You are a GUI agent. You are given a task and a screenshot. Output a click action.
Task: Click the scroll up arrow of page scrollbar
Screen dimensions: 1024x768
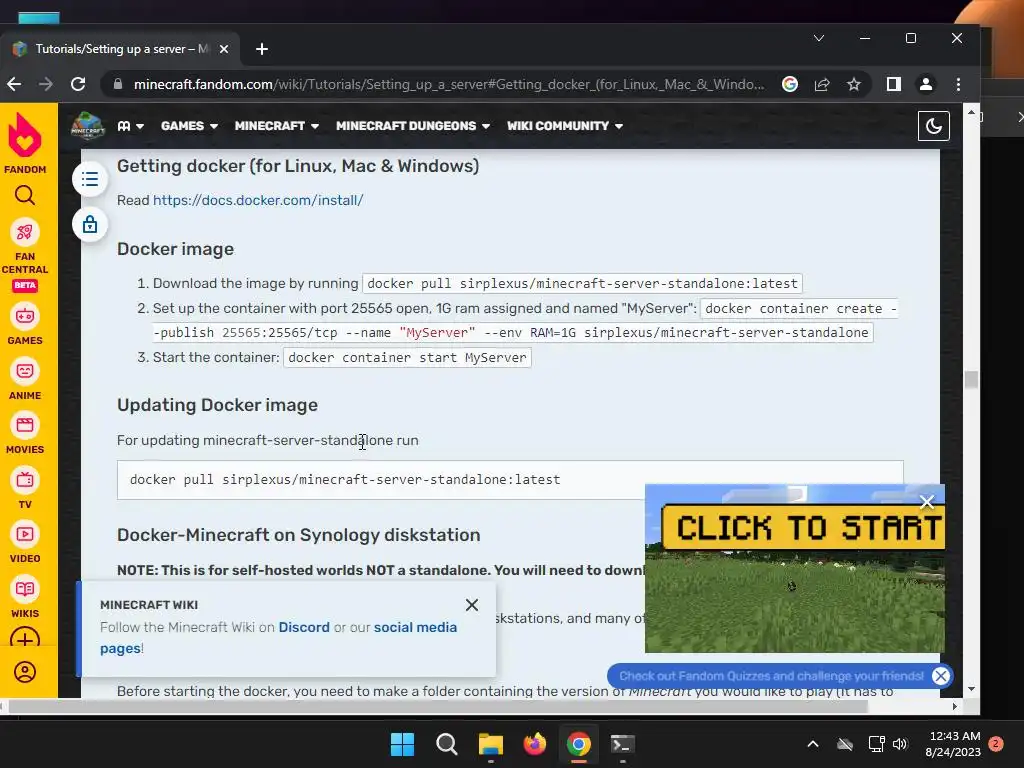pos(971,113)
